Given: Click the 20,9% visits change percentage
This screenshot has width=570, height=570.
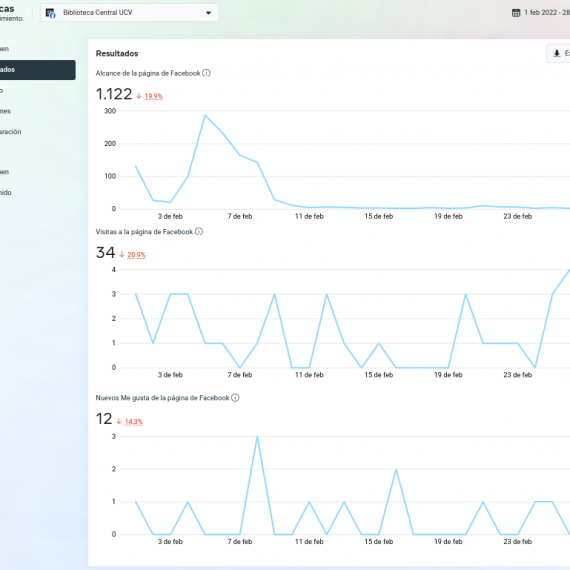Looking at the screenshot, I should coord(136,255).
